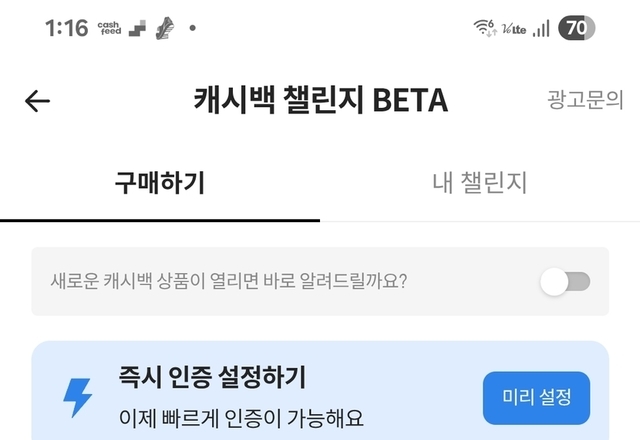Tap the 캐시백 챌린지 BETA title
The height and width of the screenshot is (440, 640).
pyautogui.click(x=321, y=100)
